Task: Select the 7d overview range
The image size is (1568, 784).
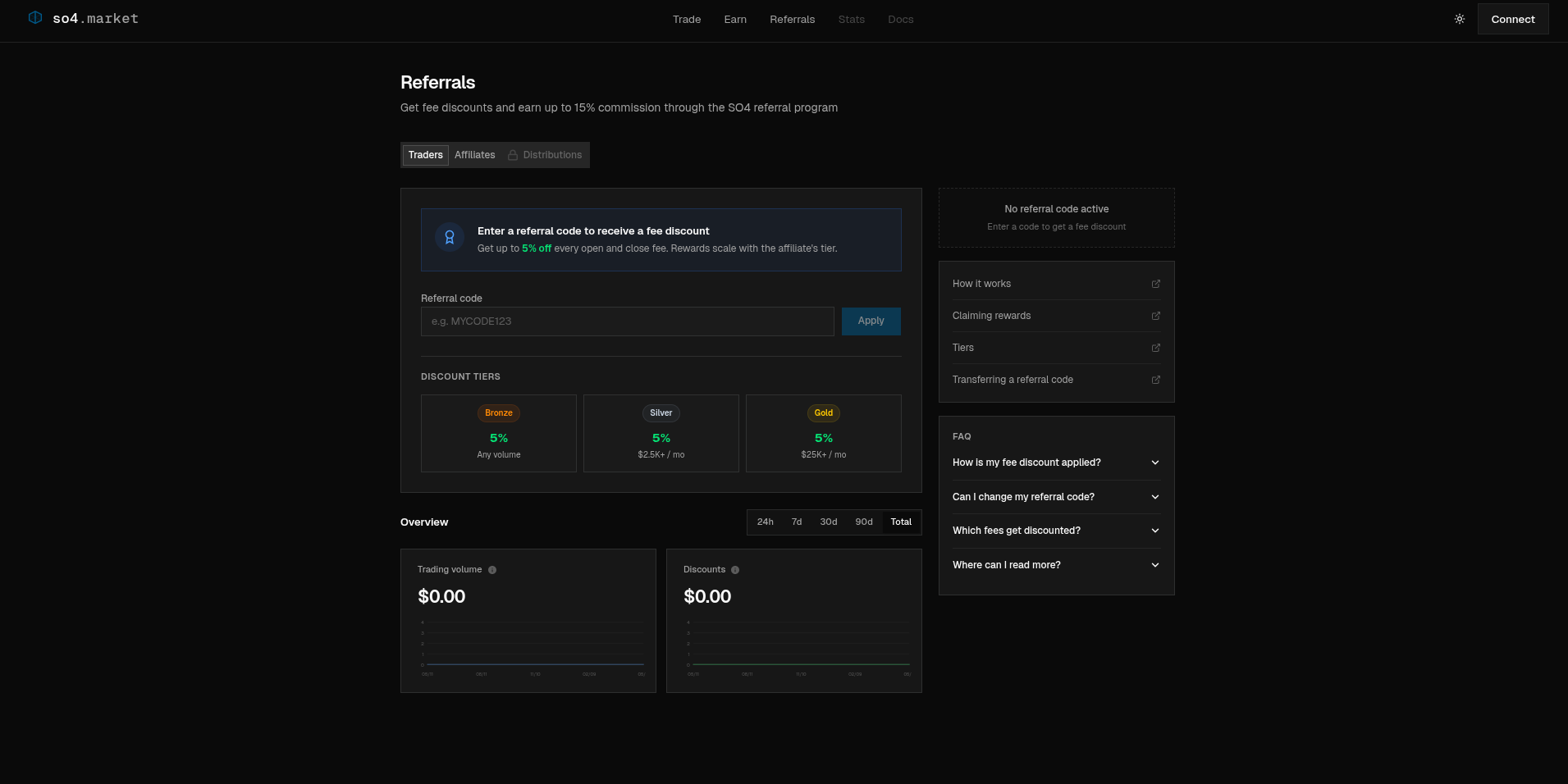Action: tap(797, 522)
